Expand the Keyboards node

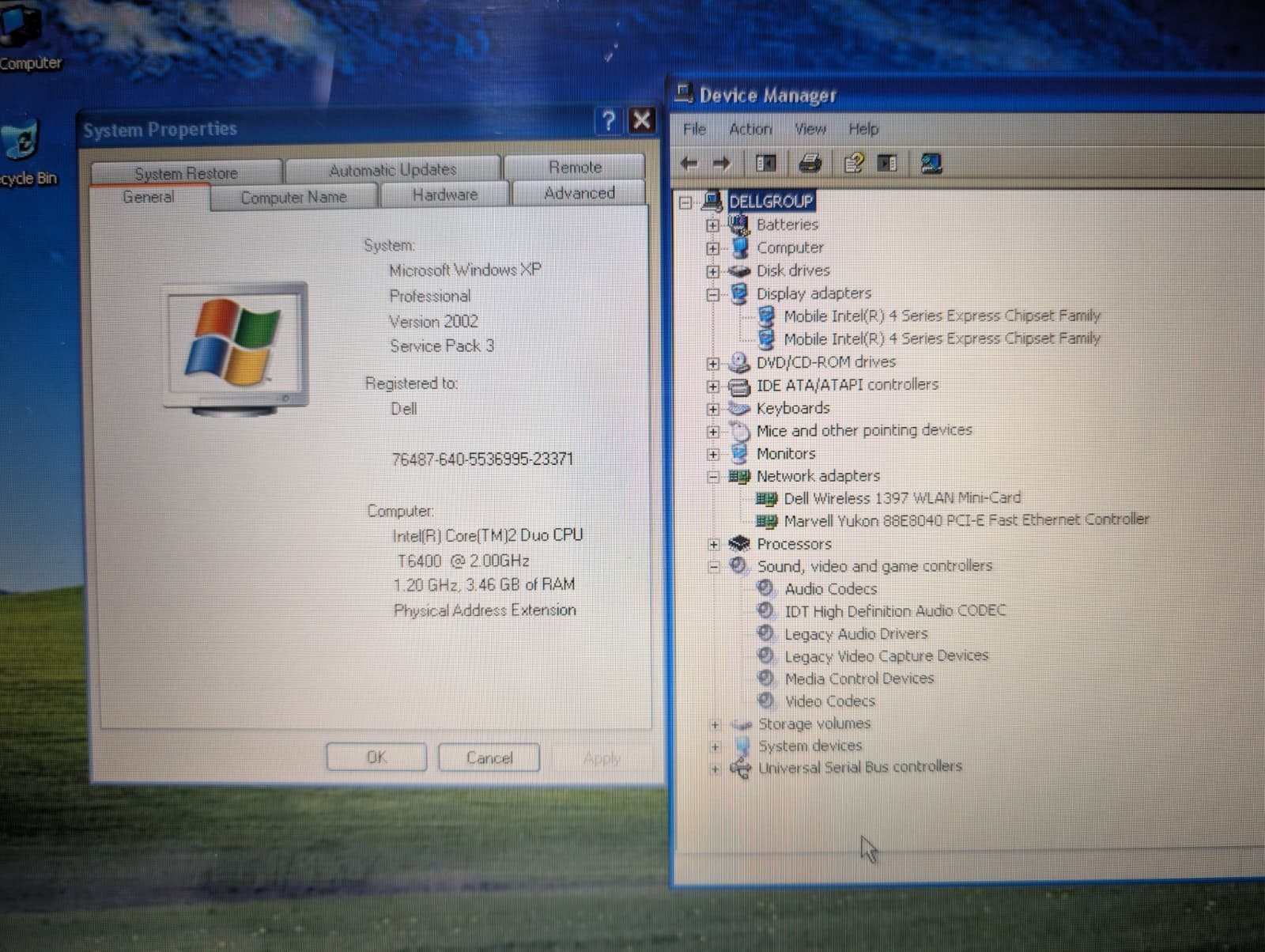click(712, 409)
